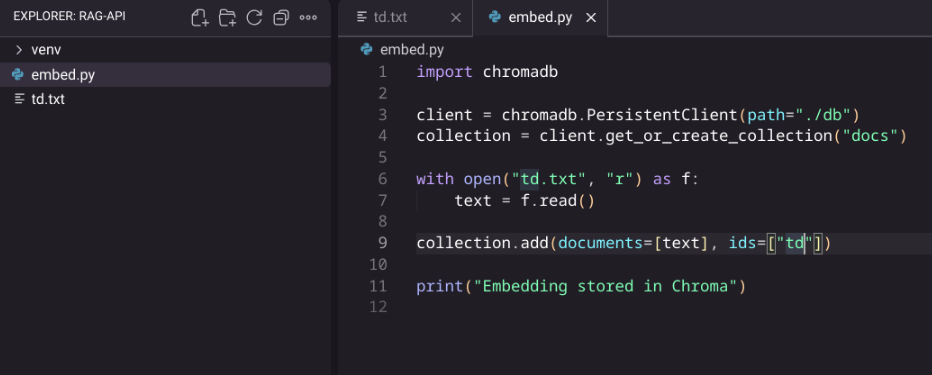Collapse all folders in Explorer
932x375 pixels.
tap(281, 18)
